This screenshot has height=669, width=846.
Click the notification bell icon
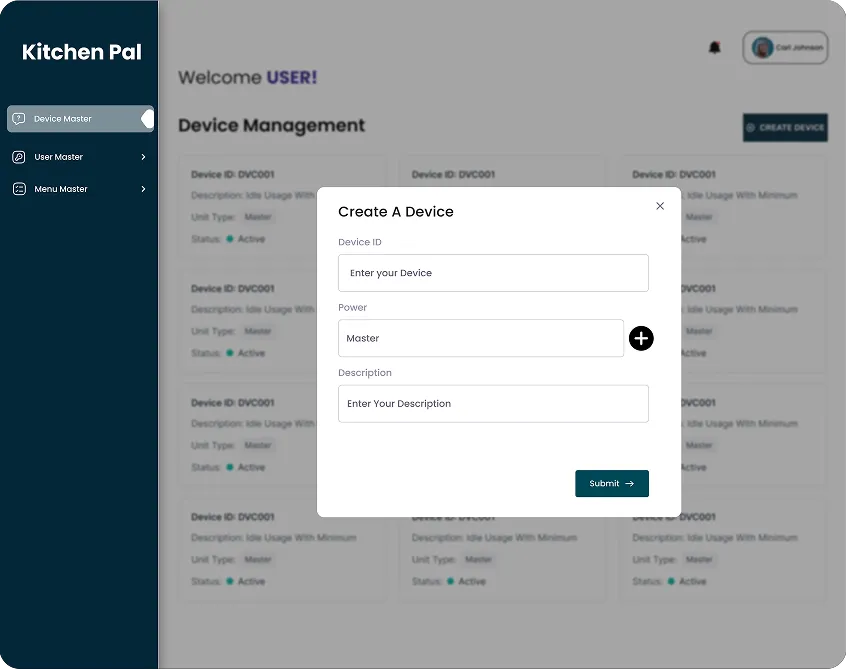714,48
